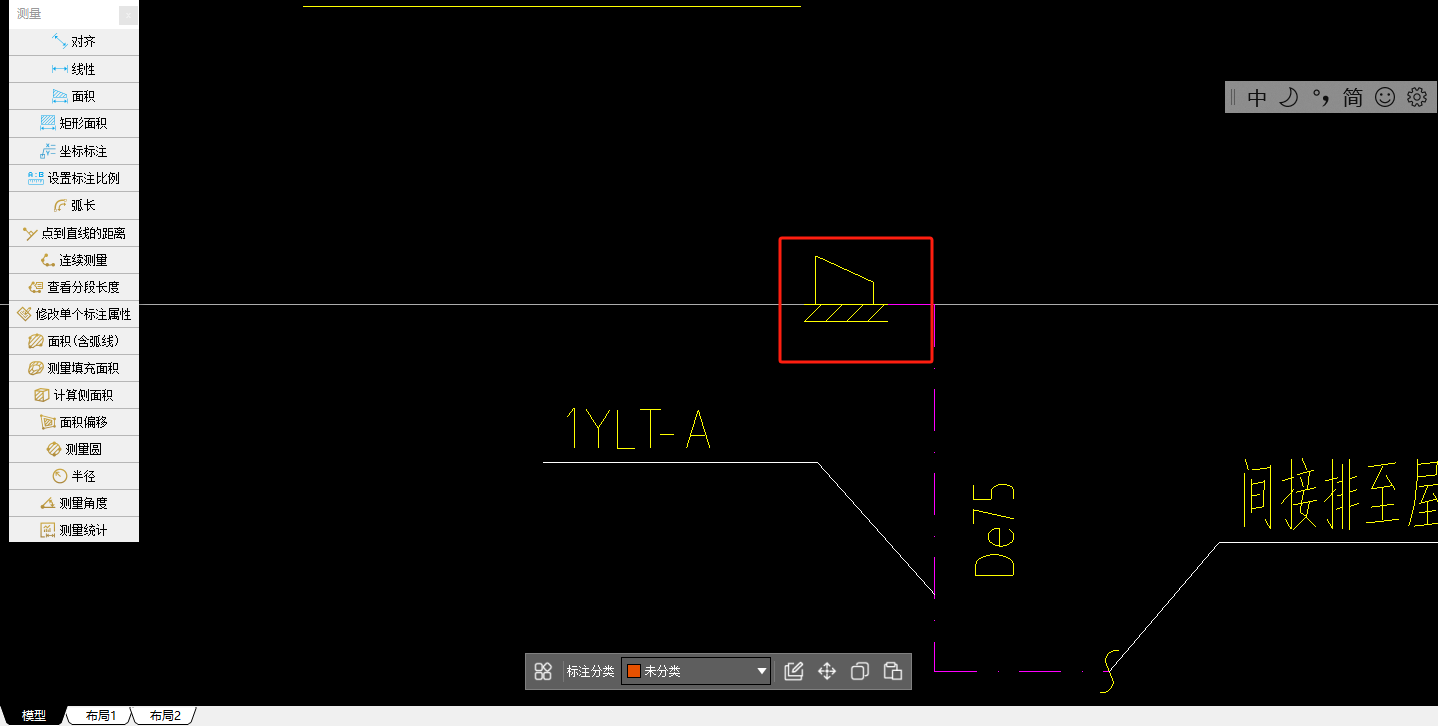Click the four-squares grid icon in the bottom toolbar
This screenshot has height=726, width=1438.
(543, 671)
